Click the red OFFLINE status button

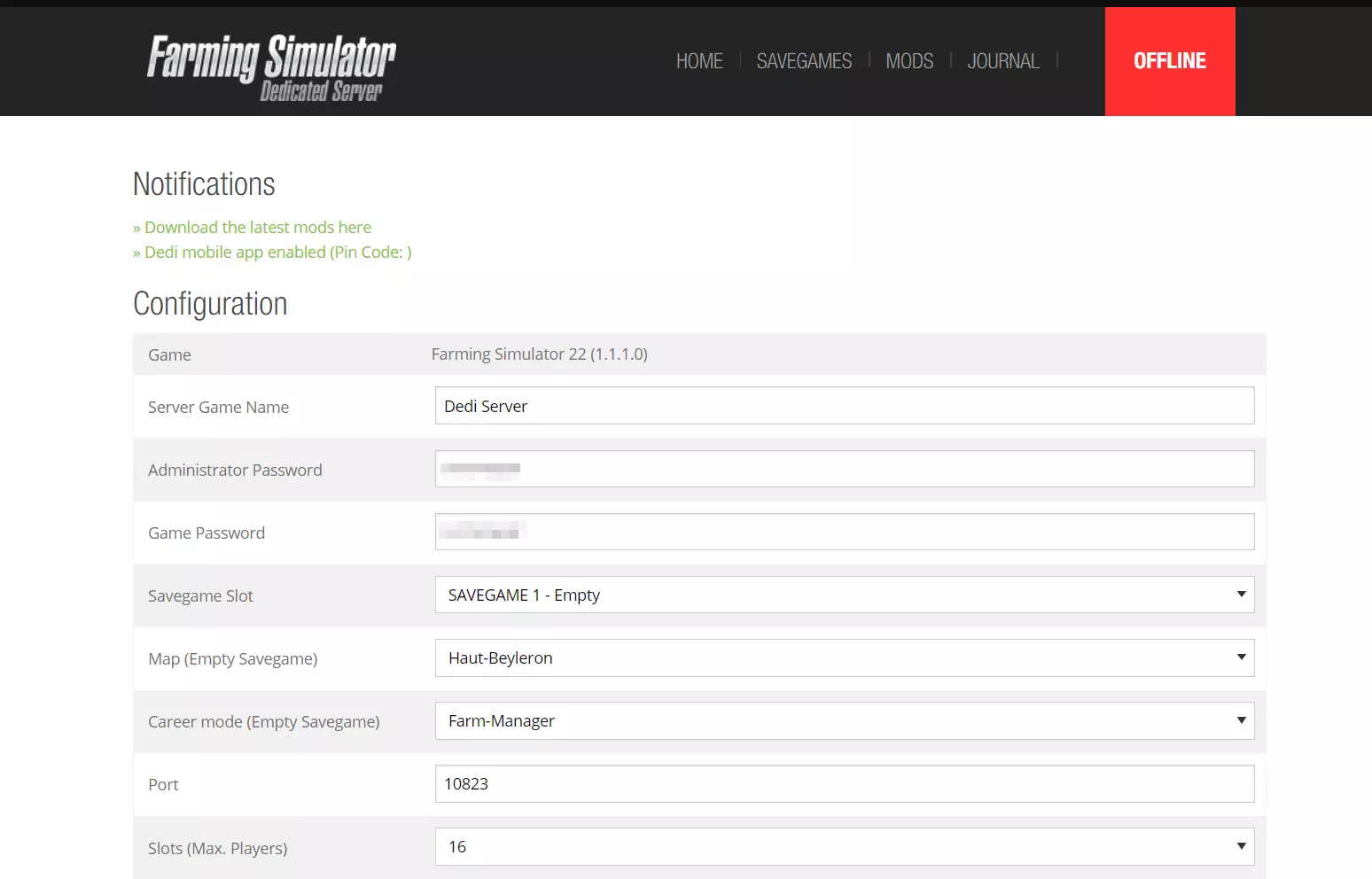coord(1169,61)
